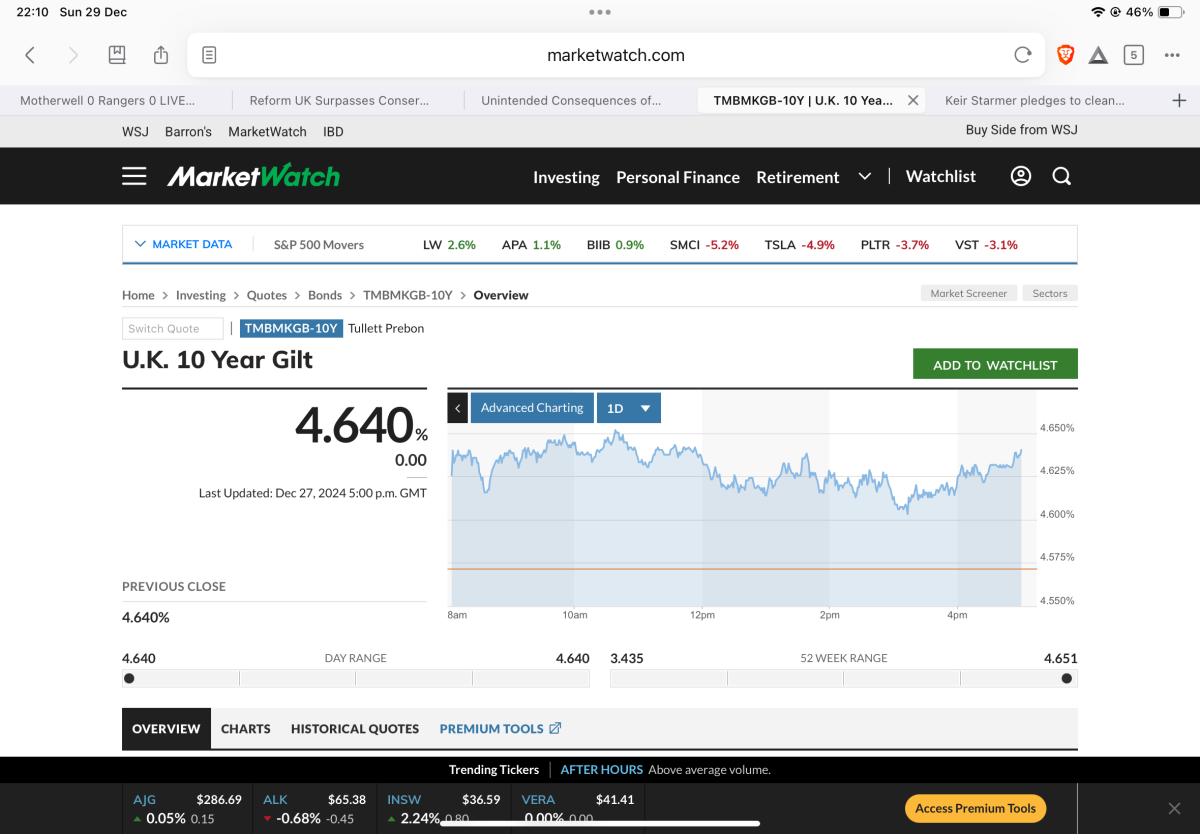Open the Charts section tab
The image size is (1200, 834).
(x=246, y=729)
